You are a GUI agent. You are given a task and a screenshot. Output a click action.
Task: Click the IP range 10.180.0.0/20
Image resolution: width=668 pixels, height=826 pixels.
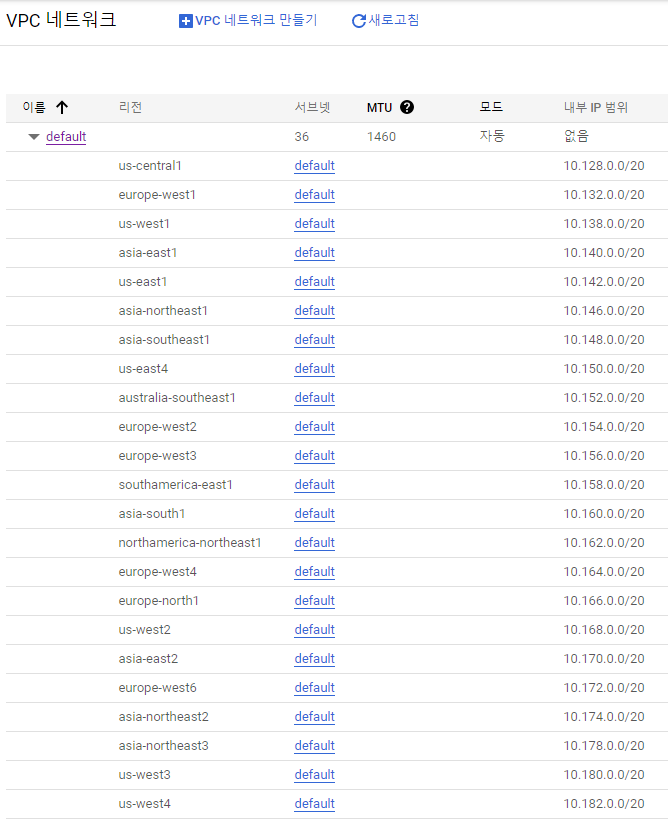click(604, 774)
